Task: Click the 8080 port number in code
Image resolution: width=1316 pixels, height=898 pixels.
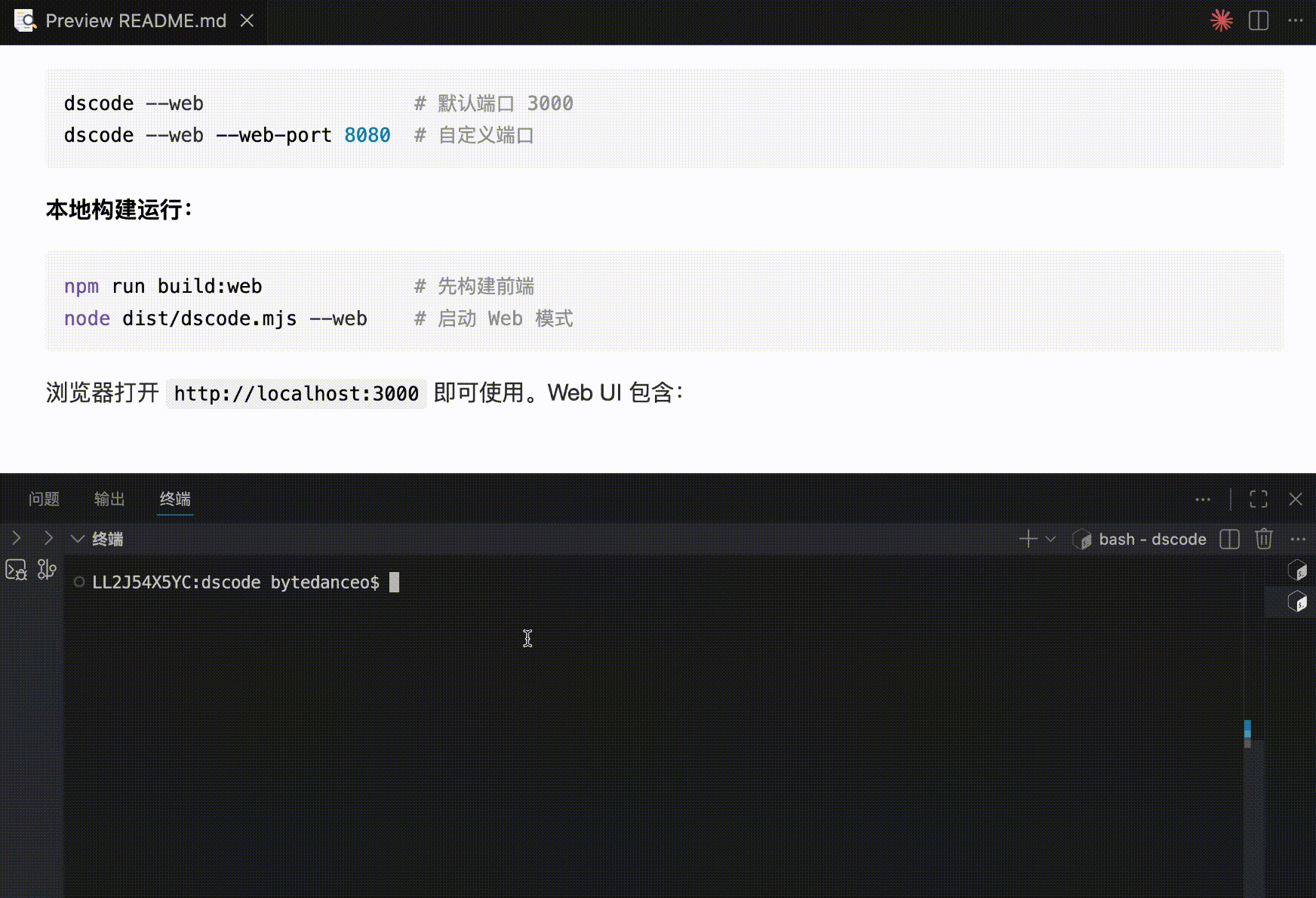Action: 367,135
